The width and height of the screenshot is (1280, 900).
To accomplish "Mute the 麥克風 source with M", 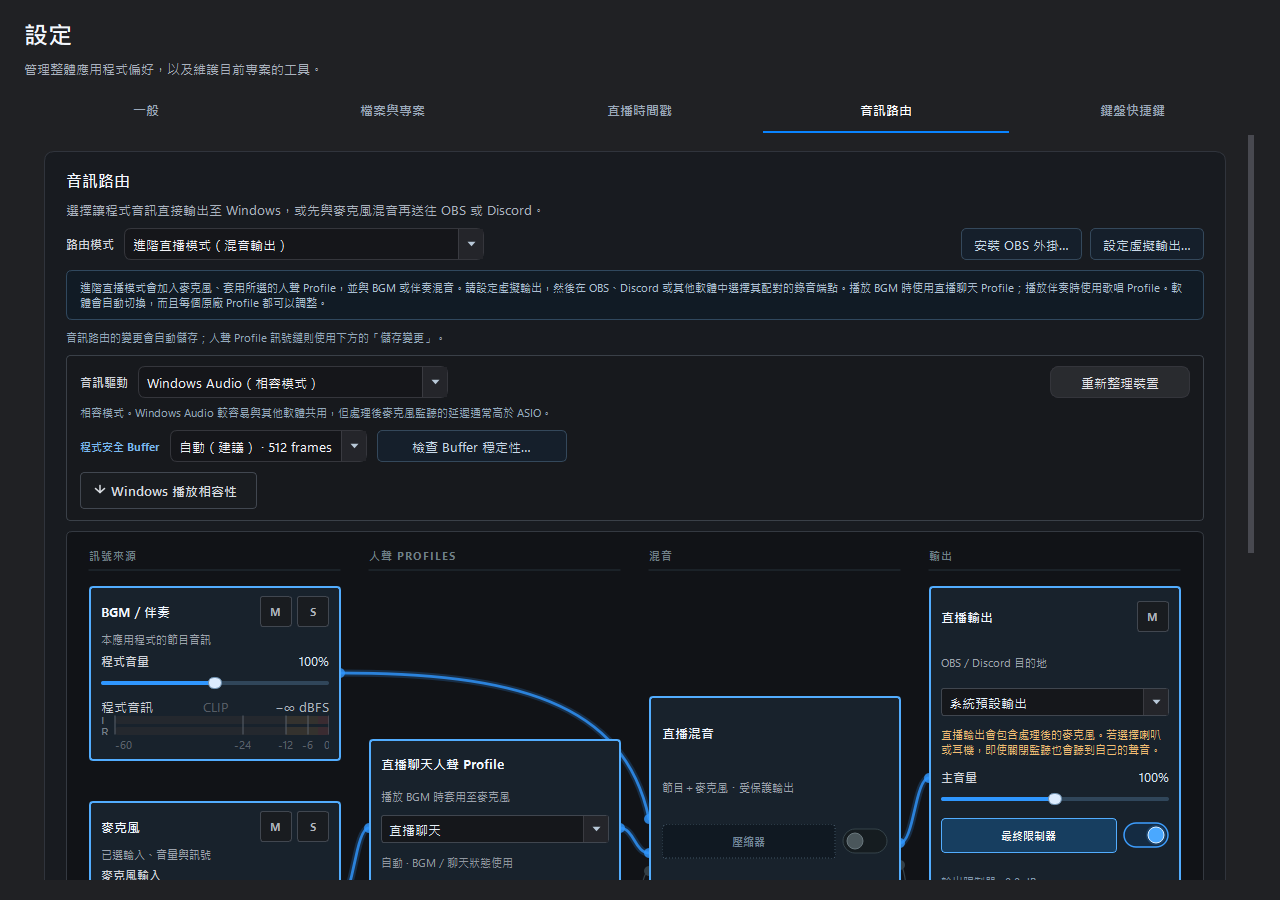I will point(276,827).
